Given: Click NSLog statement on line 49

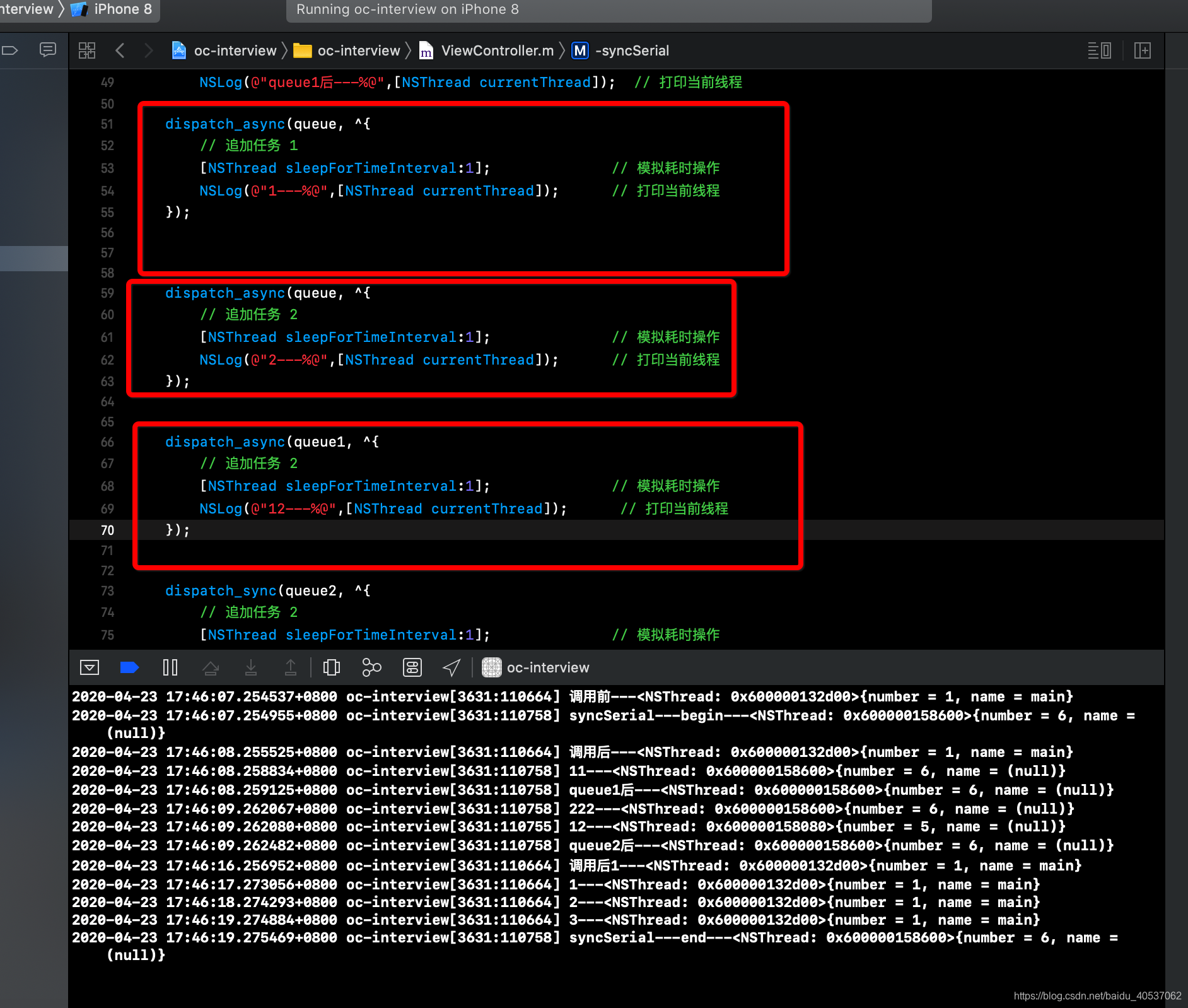Looking at the screenshot, I should (407, 83).
